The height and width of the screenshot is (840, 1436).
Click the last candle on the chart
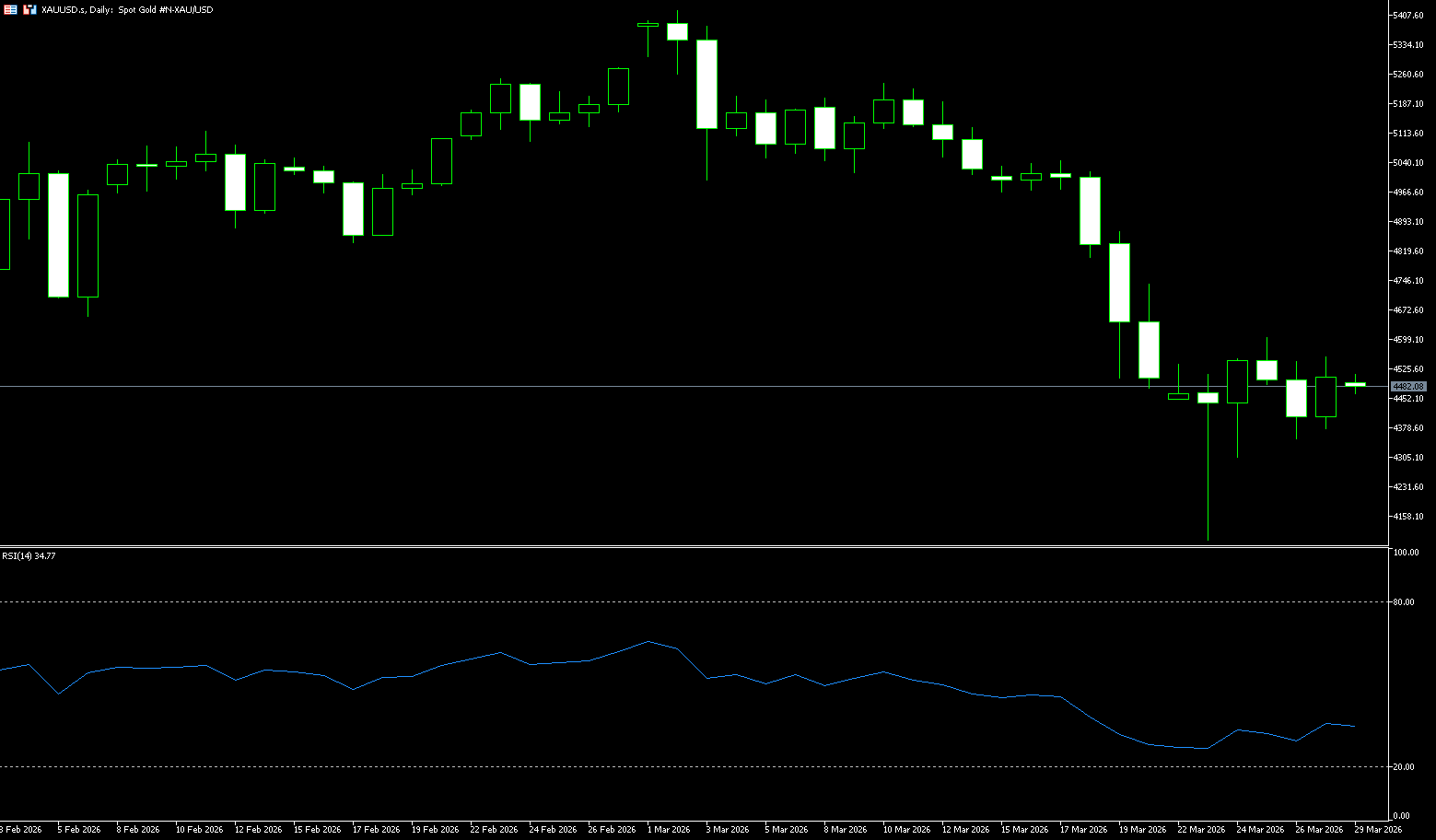tap(1355, 384)
